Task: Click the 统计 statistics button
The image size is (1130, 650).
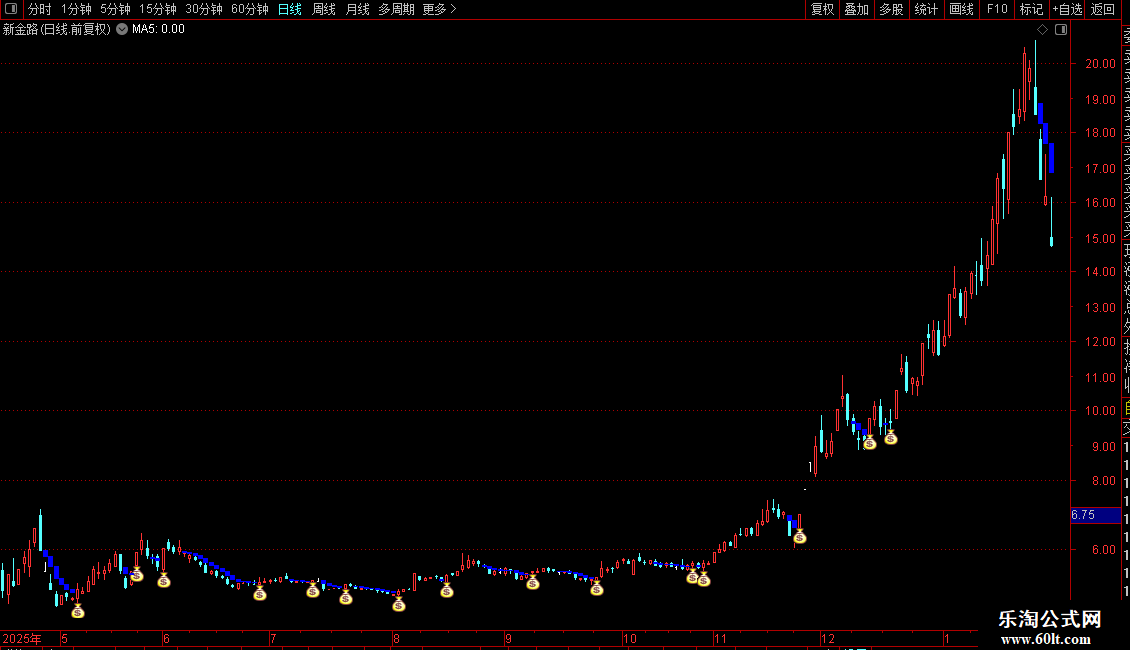Action: click(x=926, y=9)
